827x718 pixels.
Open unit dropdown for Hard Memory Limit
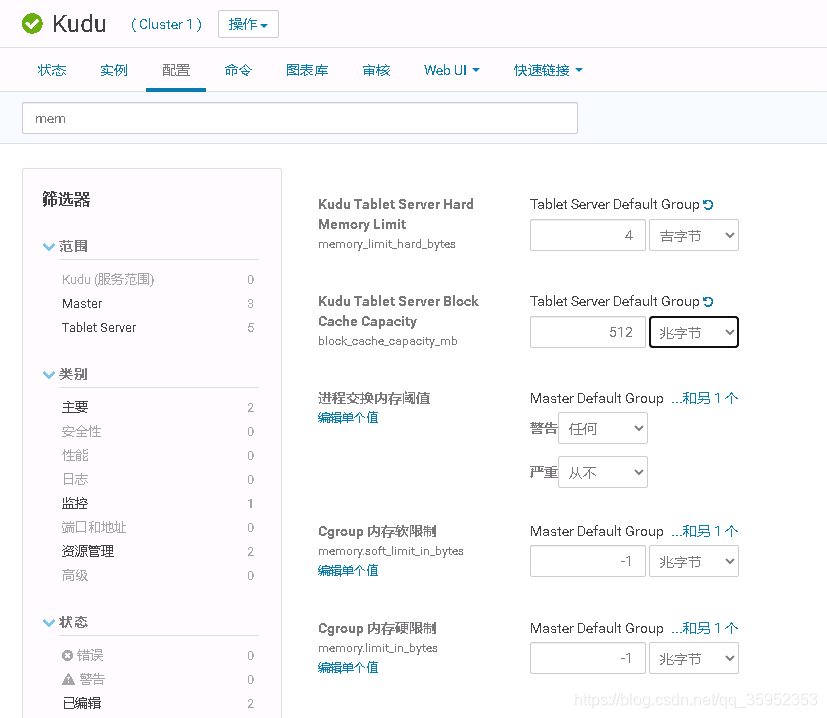694,235
